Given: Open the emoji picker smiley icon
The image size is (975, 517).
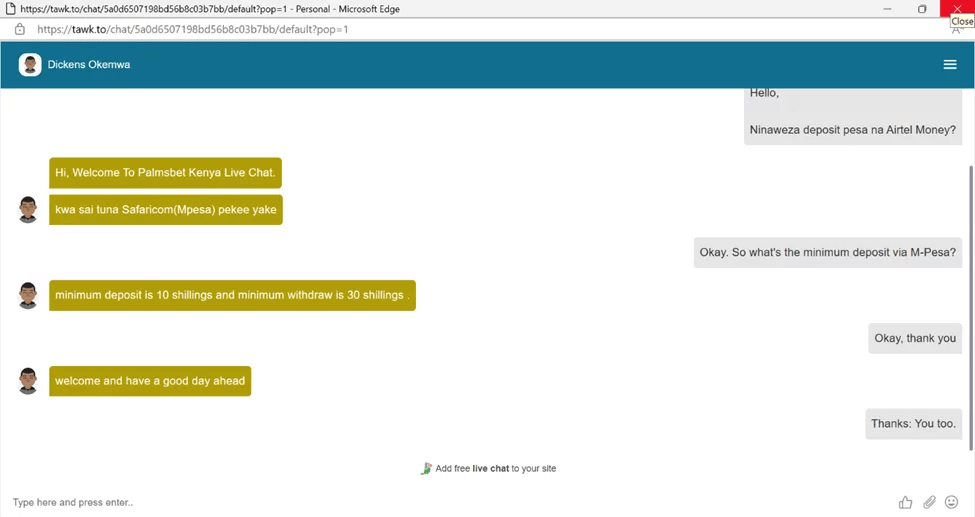Looking at the screenshot, I should pos(951,501).
